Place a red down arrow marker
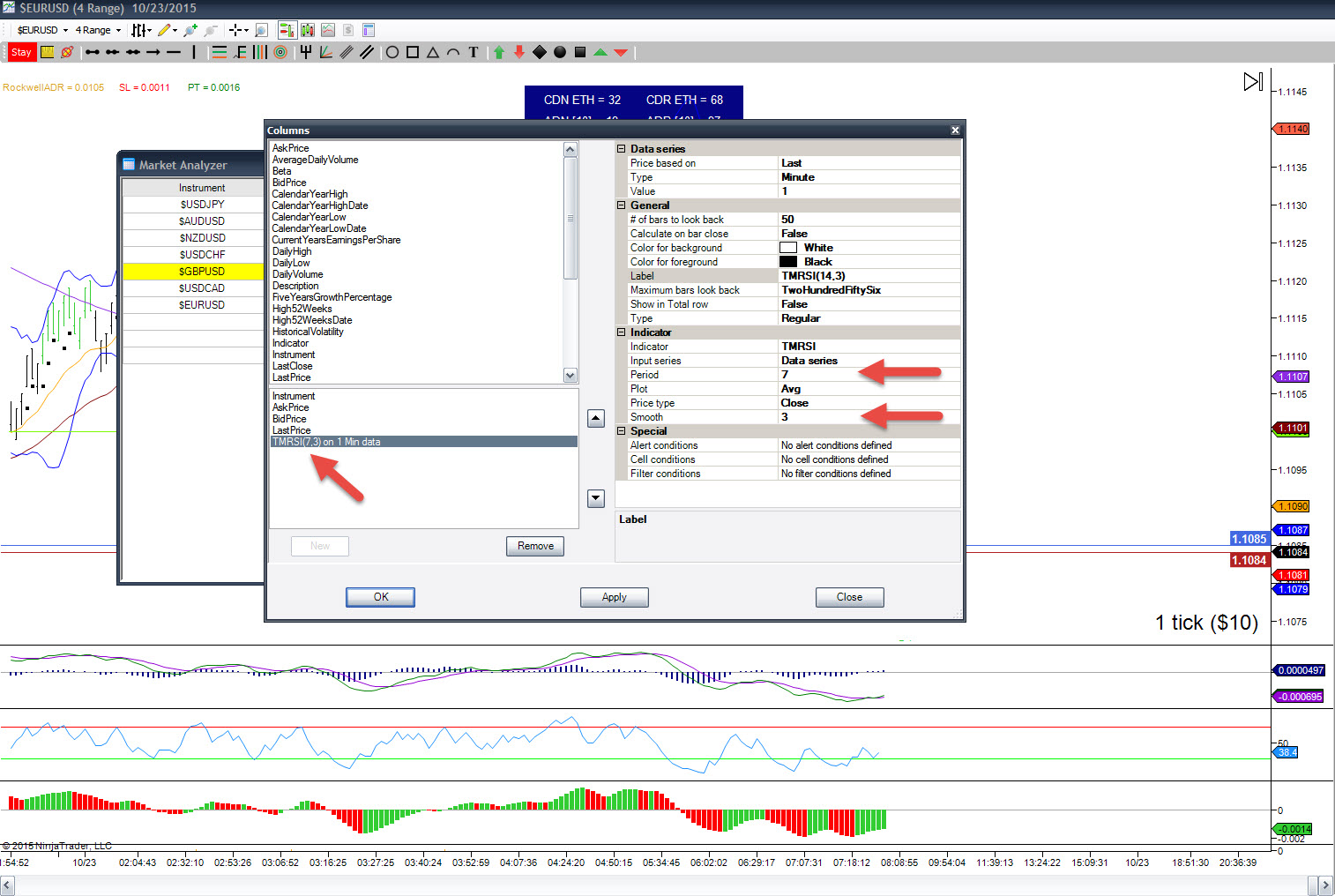 coord(519,52)
